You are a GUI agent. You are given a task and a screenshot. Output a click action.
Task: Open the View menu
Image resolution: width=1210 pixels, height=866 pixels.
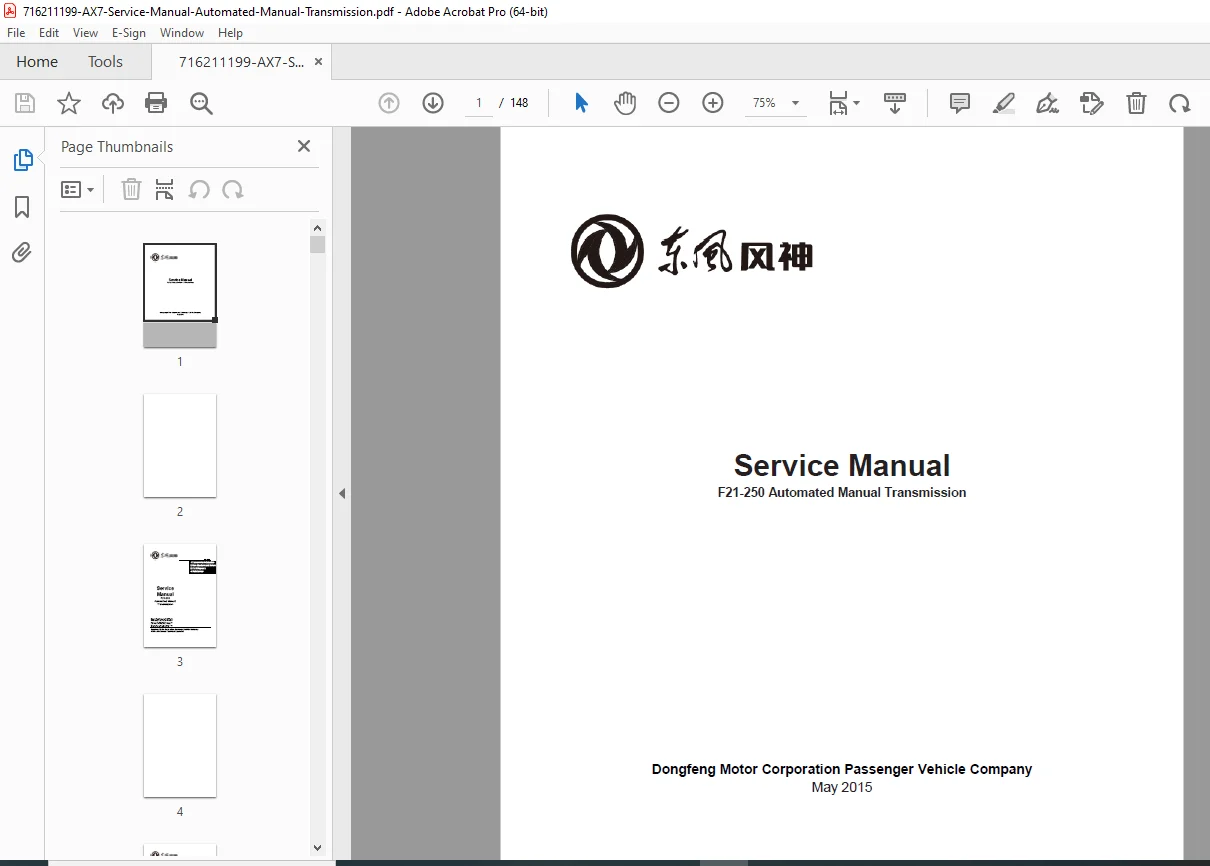(x=86, y=33)
